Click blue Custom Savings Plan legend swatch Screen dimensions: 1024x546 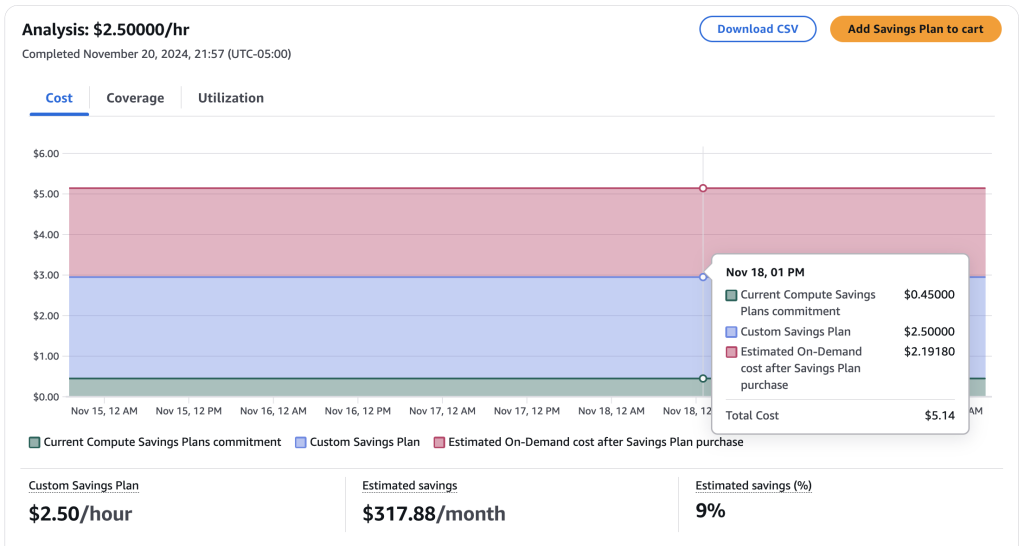click(300, 442)
